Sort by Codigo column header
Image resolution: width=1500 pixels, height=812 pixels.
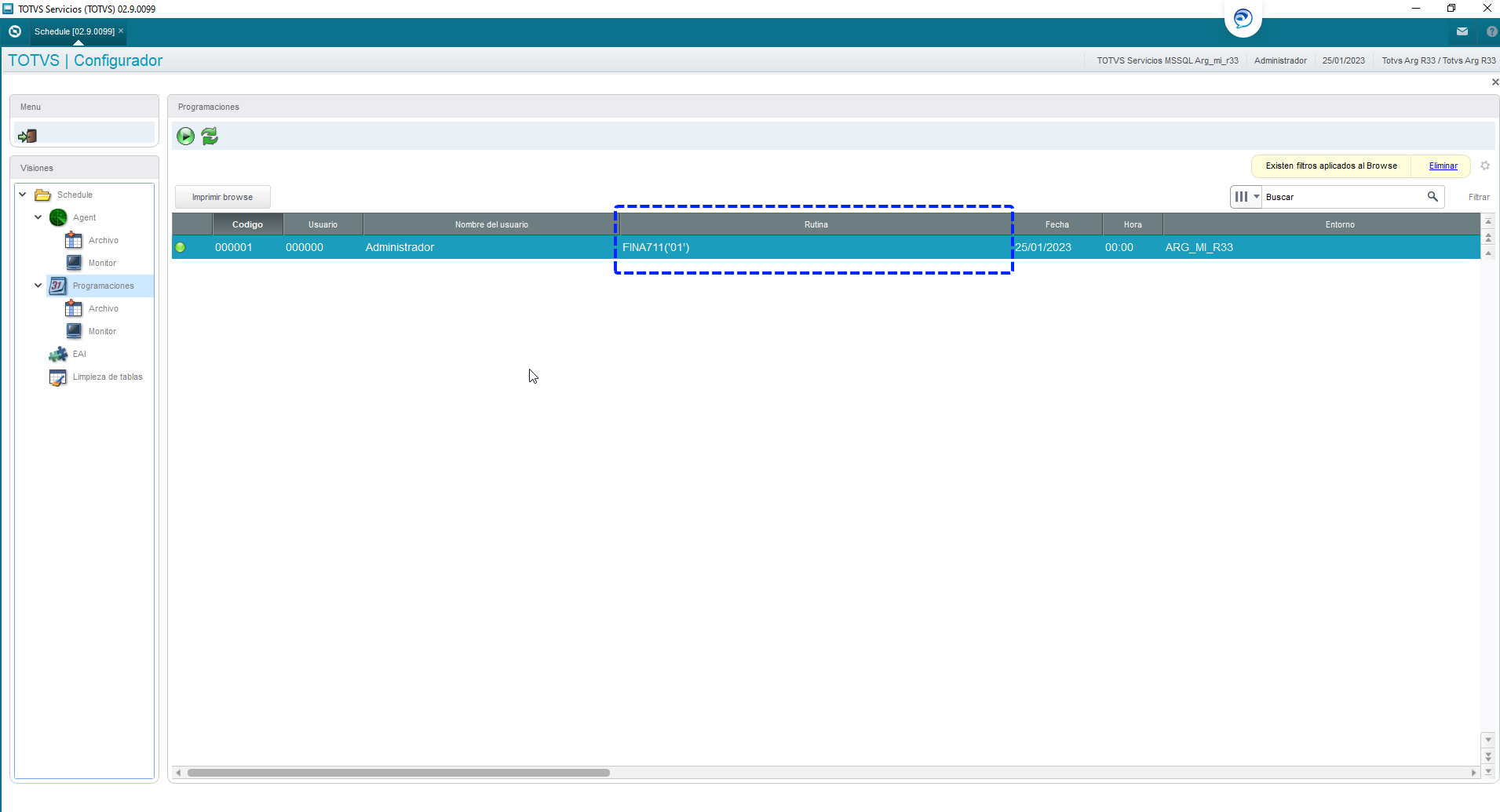[247, 224]
